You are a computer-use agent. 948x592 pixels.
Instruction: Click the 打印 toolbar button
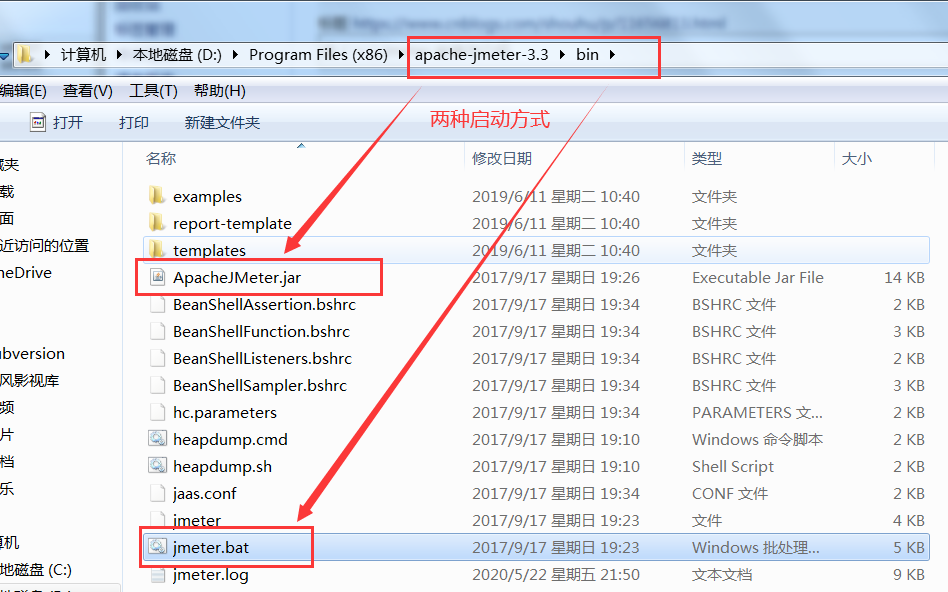click(x=134, y=122)
